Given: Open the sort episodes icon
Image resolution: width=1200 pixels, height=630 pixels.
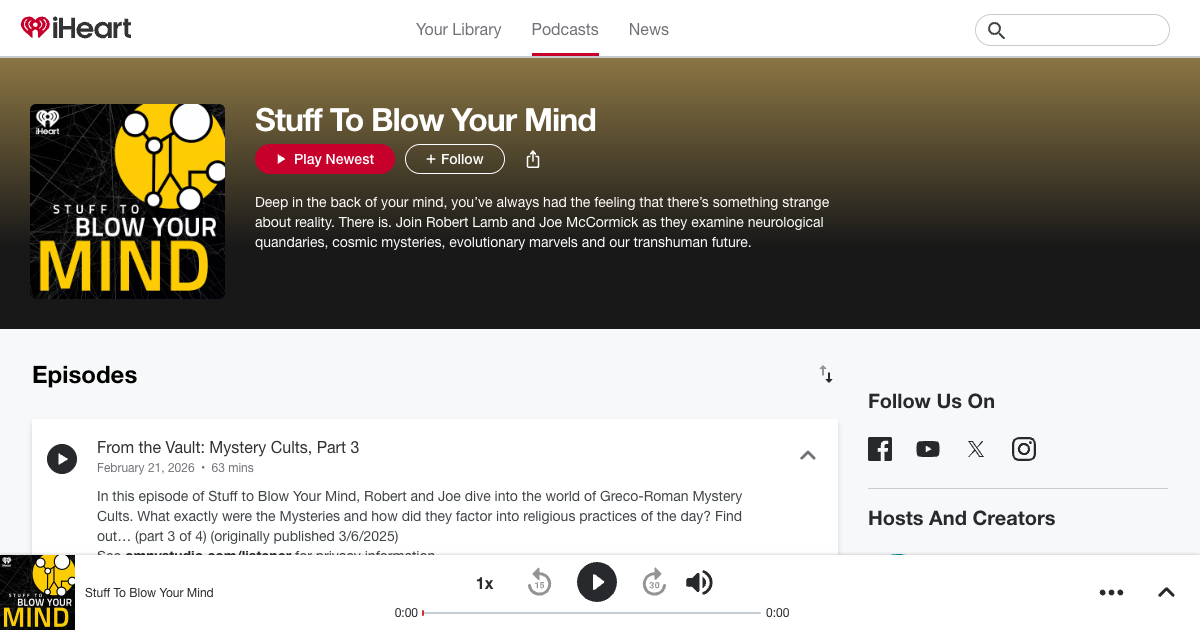Looking at the screenshot, I should click(x=826, y=374).
